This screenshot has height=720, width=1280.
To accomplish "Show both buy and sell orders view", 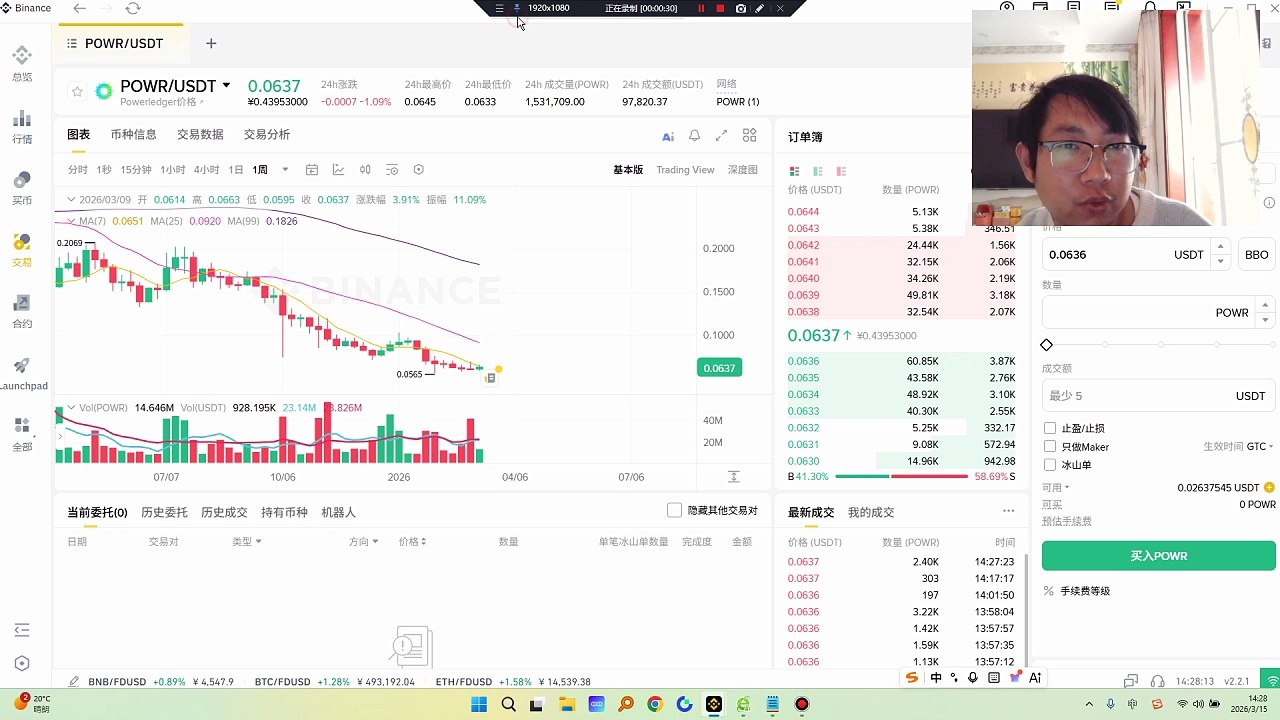I will coord(795,171).
